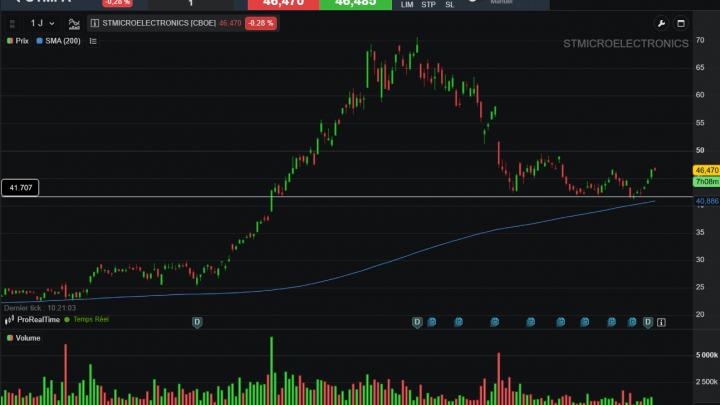
Task: Click the quantity field showing 1
Action: (x=191, y=4)
